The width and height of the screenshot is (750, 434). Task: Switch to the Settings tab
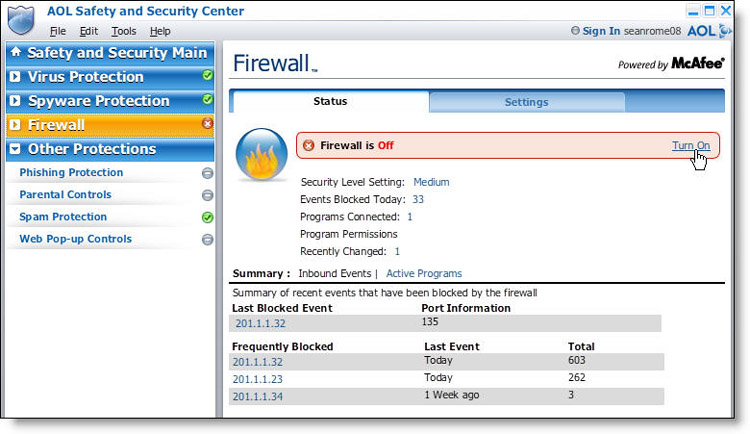527,102
